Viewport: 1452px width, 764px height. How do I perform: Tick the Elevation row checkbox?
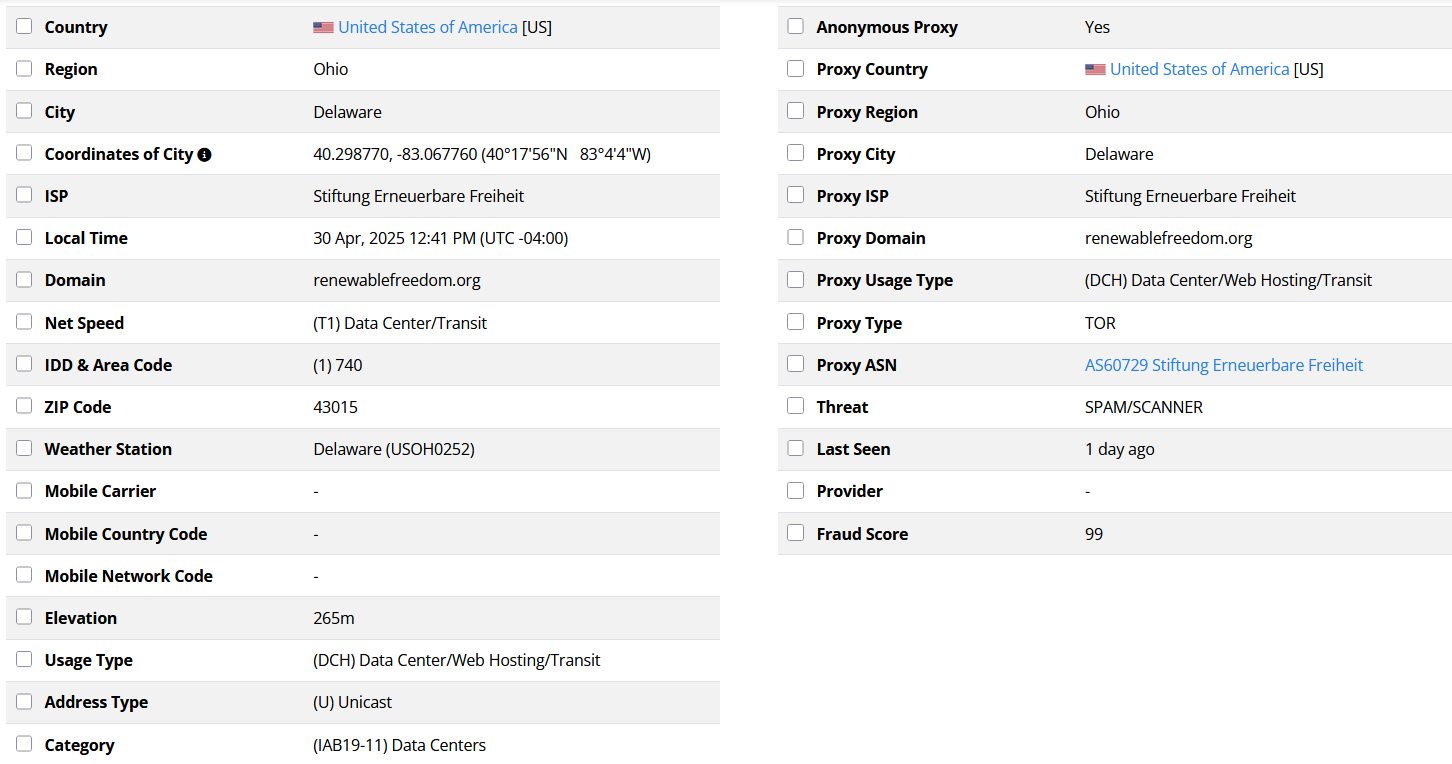coord(24,617)
